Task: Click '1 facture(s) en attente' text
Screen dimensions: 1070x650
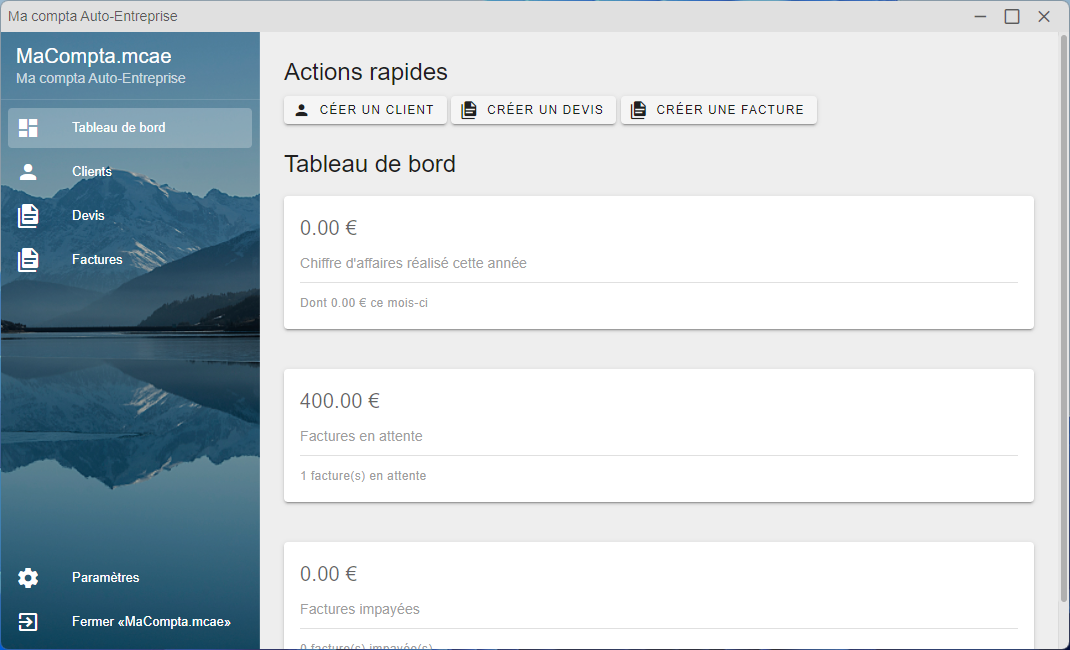Action: [x=363, y=476]
